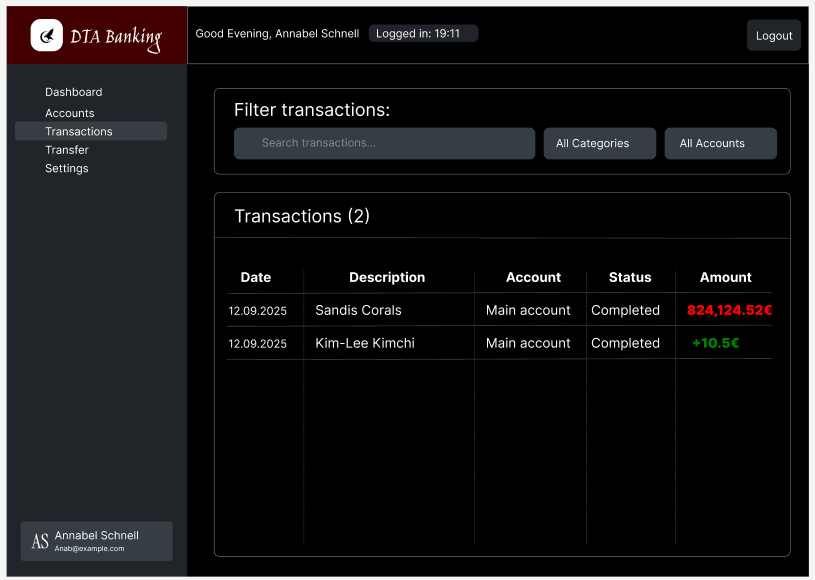Click the Amount column header

(x=725, y=277)
